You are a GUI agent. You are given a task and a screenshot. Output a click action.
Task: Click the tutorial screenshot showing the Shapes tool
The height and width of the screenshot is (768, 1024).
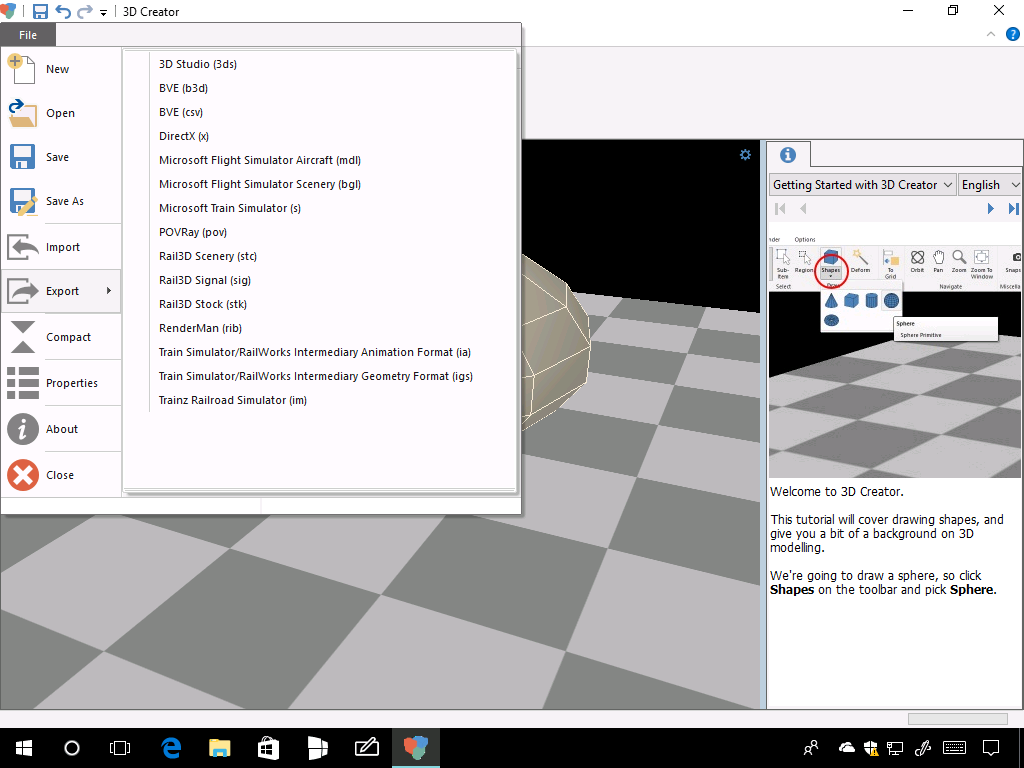(x=895, y=355)
